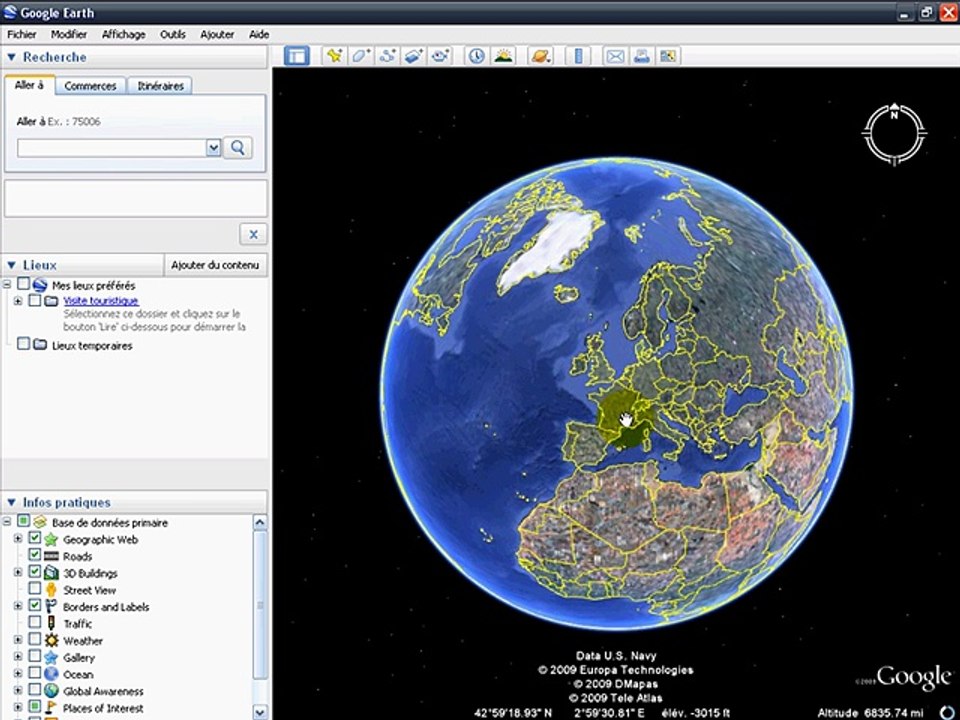Expand the Borders and Labels tree node
The width and height of the screenshot is (960, 720).
(x=18, y=606)
